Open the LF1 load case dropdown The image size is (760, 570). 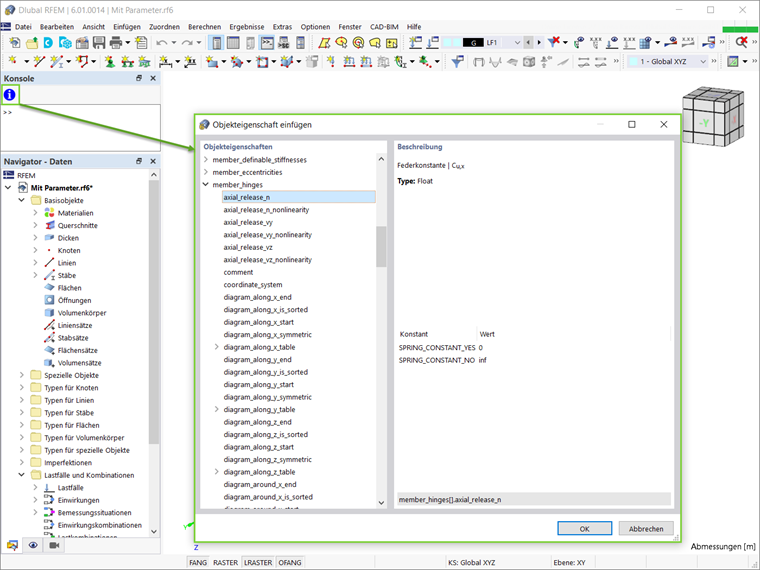point(517,43)
